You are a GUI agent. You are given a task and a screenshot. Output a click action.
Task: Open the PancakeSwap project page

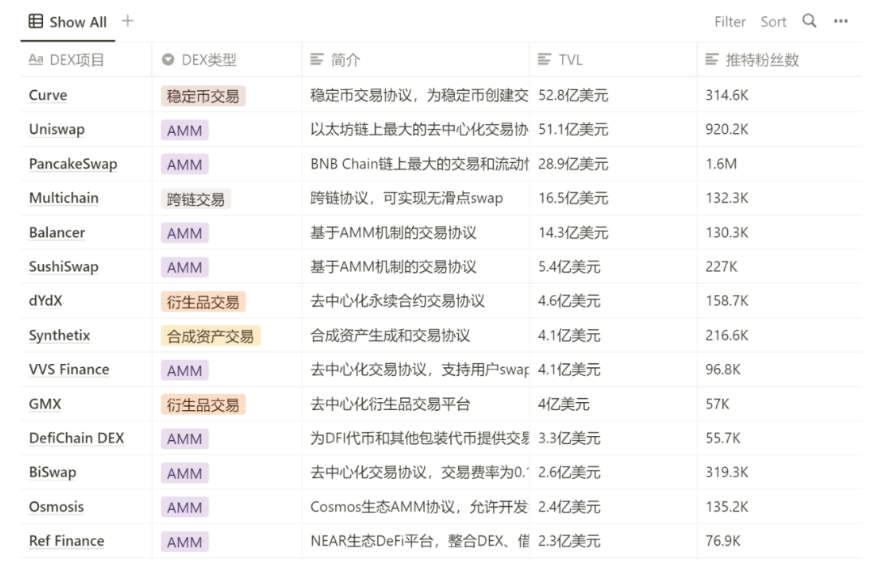pos(73,164)
